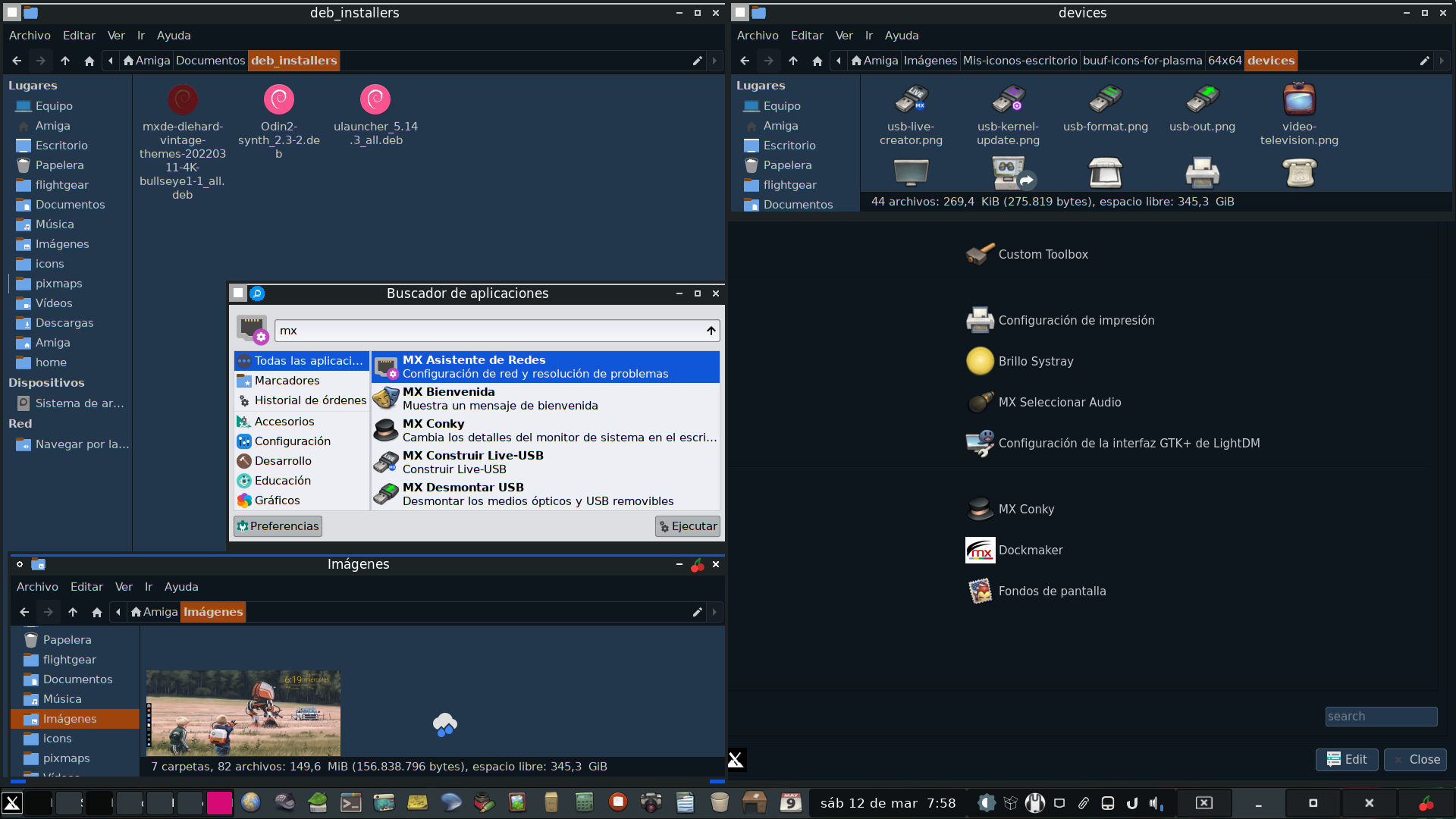1456x819 pixels.
Task: Open Editar menu in devices window
Action: (807, 36)
